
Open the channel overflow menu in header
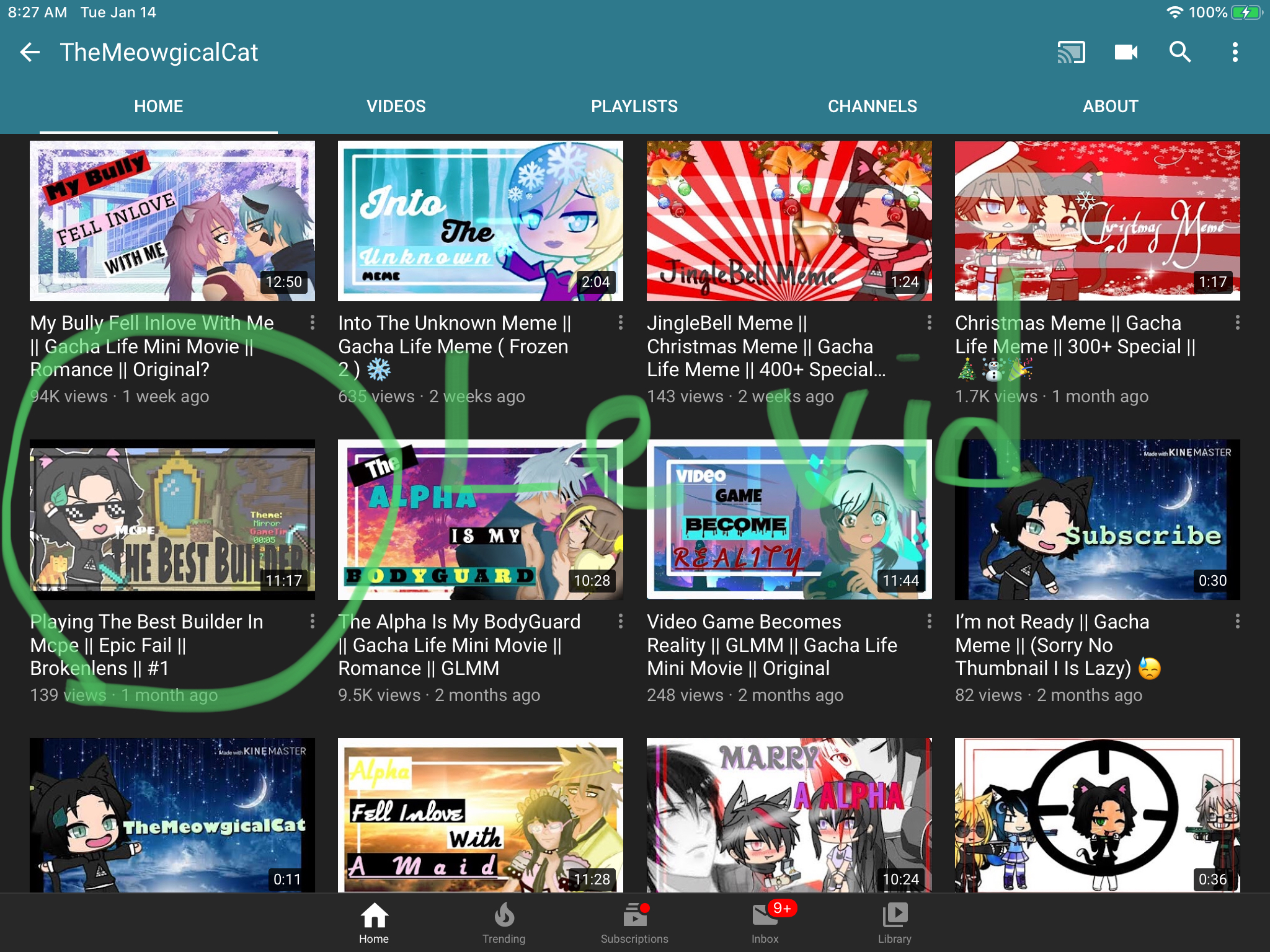(1235, 52)
